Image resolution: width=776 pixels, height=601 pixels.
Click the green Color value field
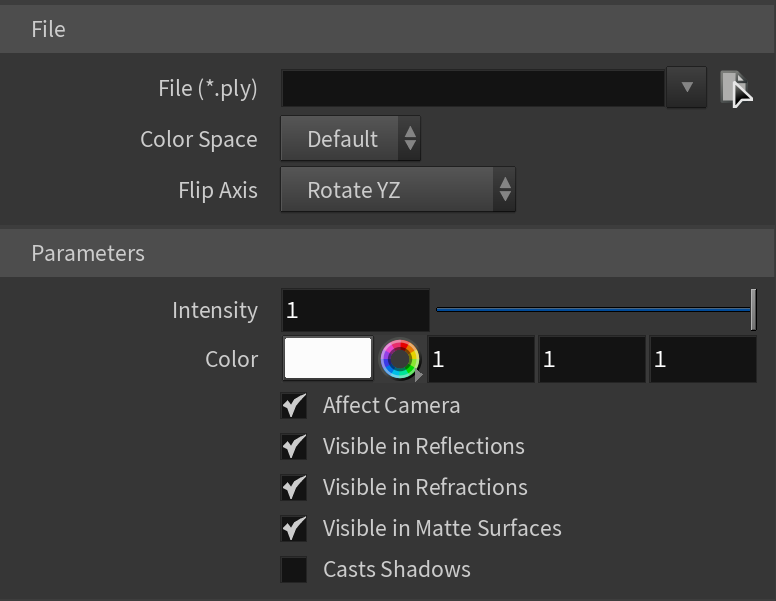click(592, 359)
